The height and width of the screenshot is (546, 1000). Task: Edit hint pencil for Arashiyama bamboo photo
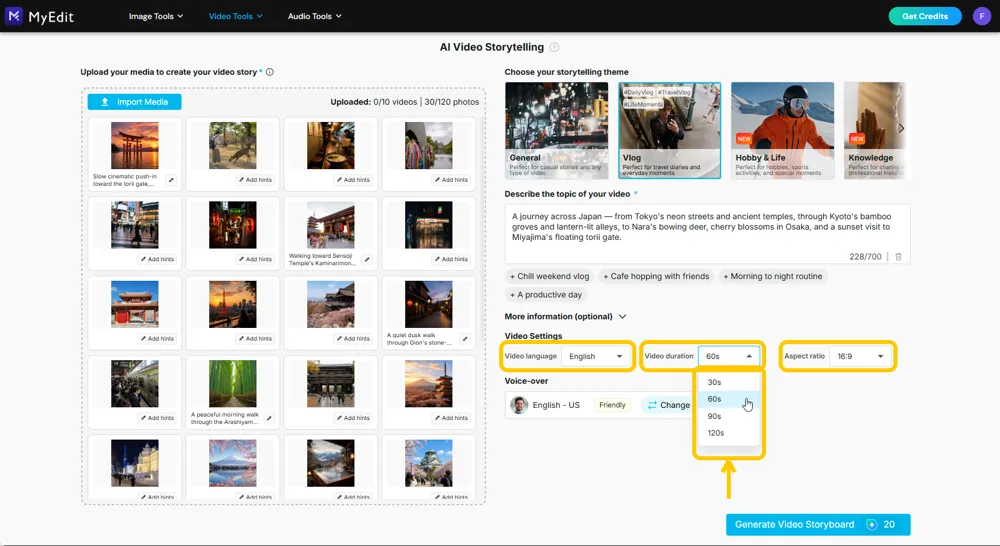269,418
